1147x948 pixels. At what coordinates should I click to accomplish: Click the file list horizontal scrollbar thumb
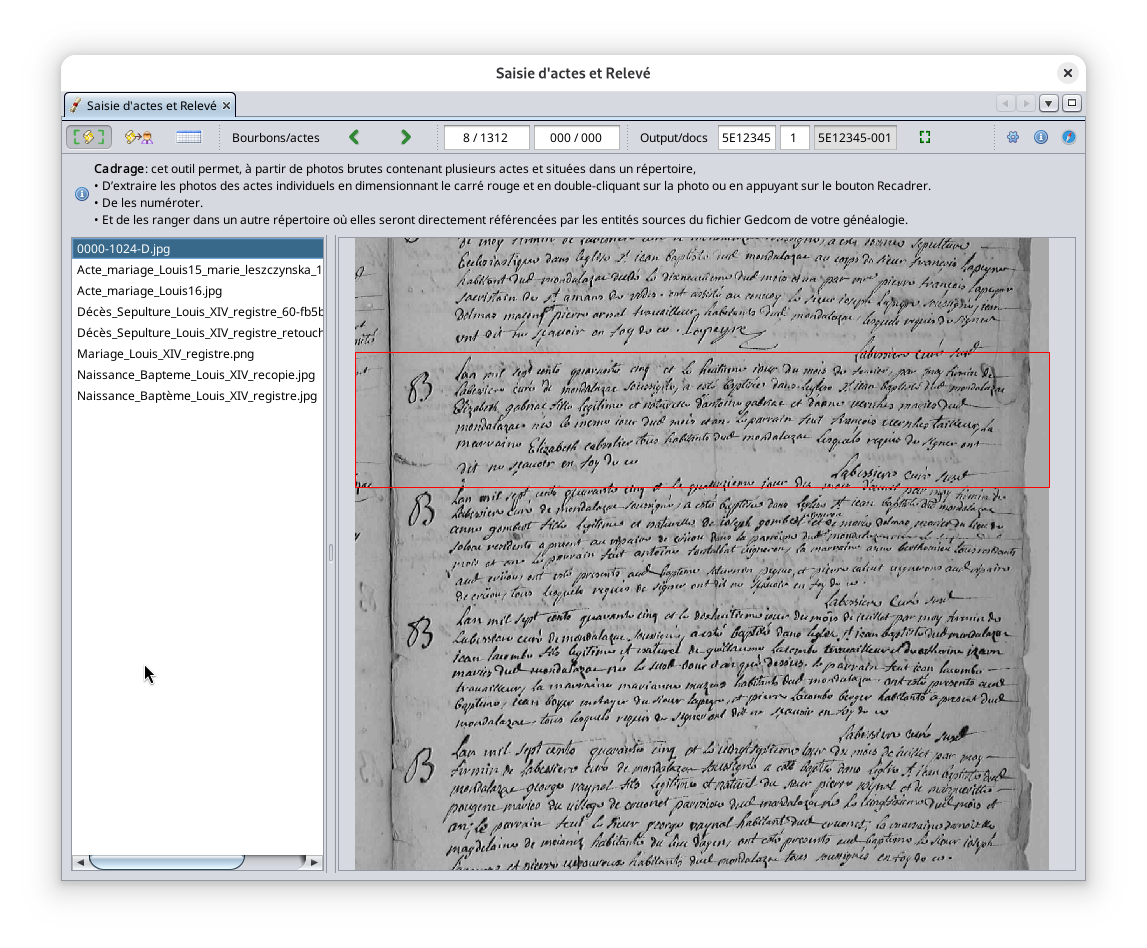click(x=167, y=862)
